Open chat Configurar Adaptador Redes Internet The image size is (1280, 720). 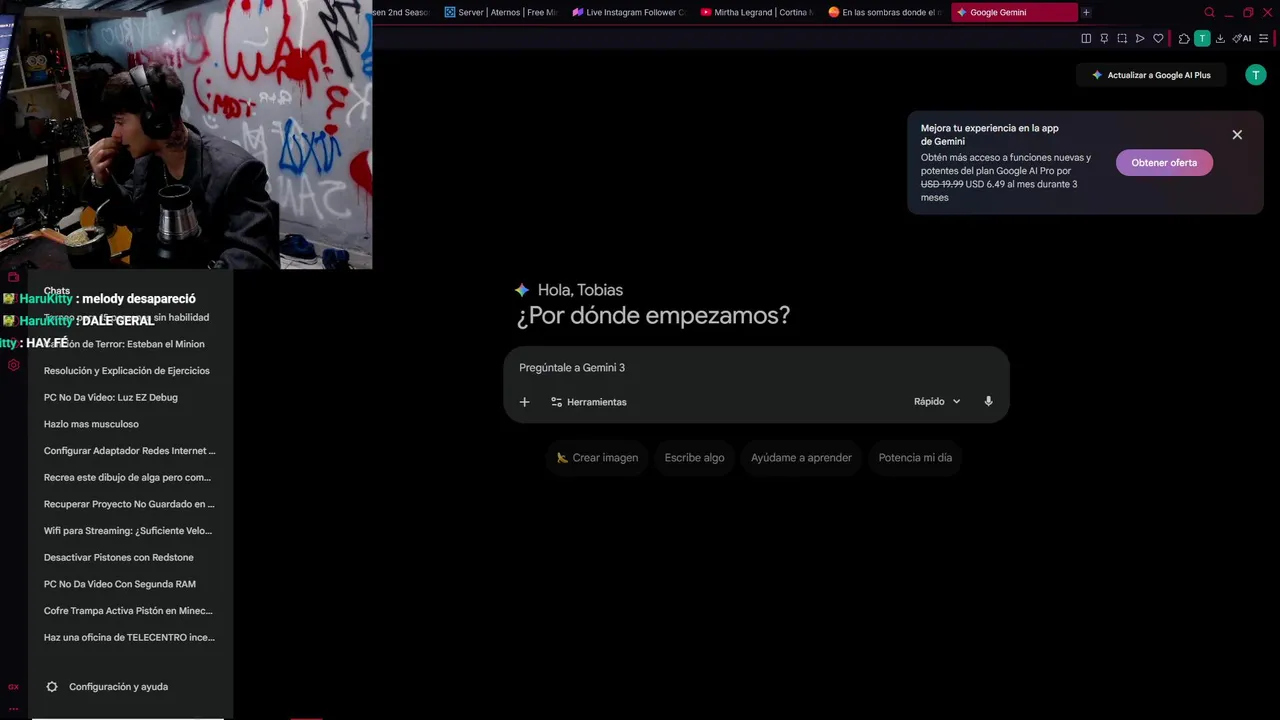coord(127,451)
